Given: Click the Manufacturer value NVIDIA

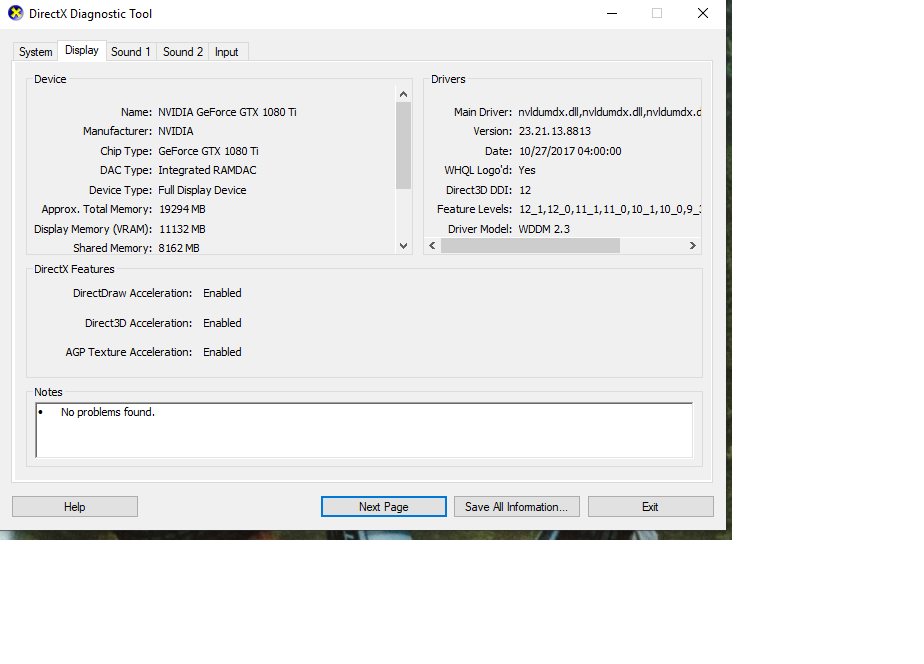Looking at the screenshot, I should (x=176, y=131).
